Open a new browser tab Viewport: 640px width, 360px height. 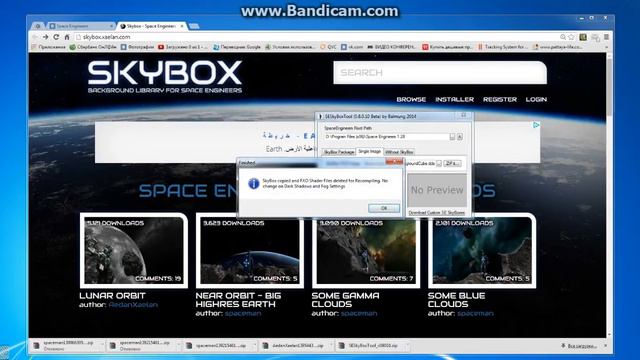(194, 26)
